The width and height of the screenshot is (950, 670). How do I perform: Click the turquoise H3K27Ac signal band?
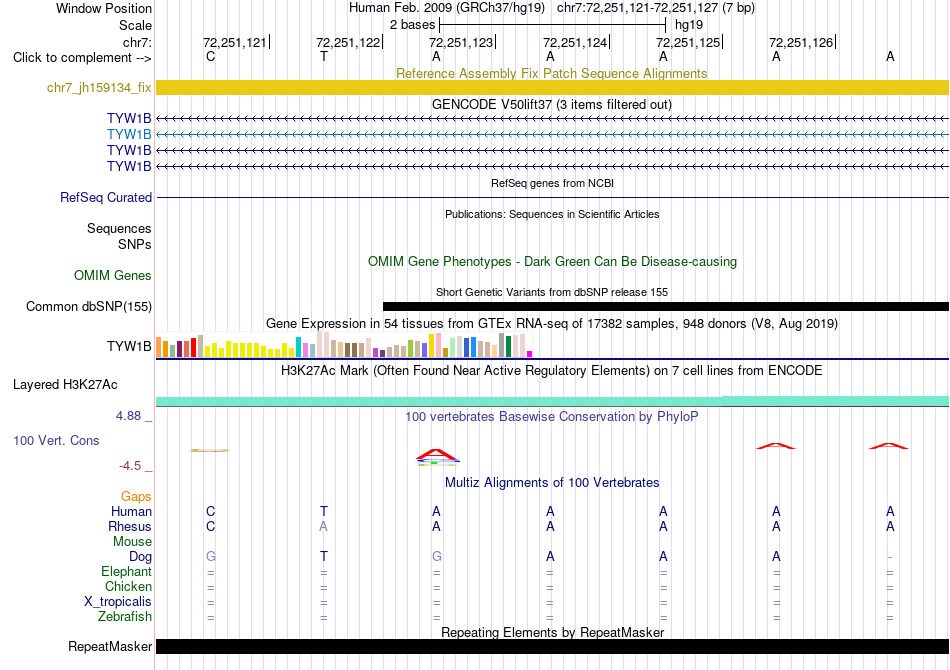tap(552, 401)
